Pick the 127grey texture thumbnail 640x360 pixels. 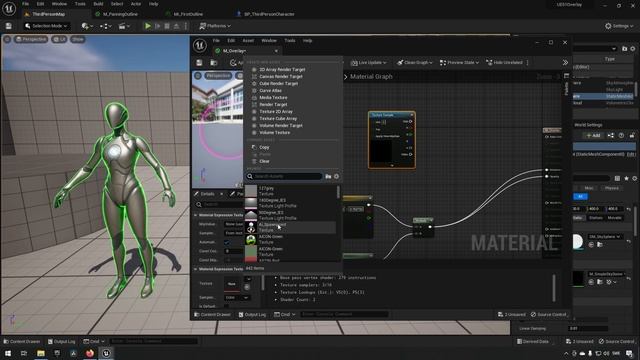coord(251,191)
